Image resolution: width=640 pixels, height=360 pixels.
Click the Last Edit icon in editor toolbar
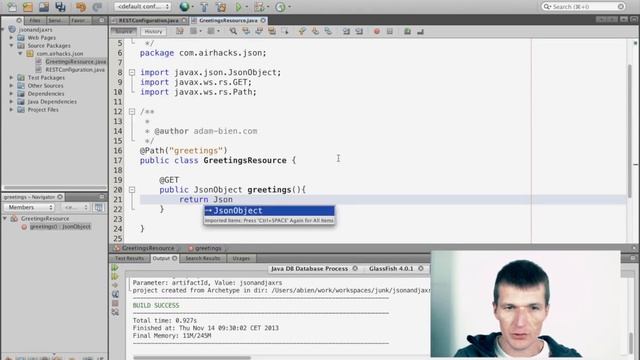tap(180, 31)
